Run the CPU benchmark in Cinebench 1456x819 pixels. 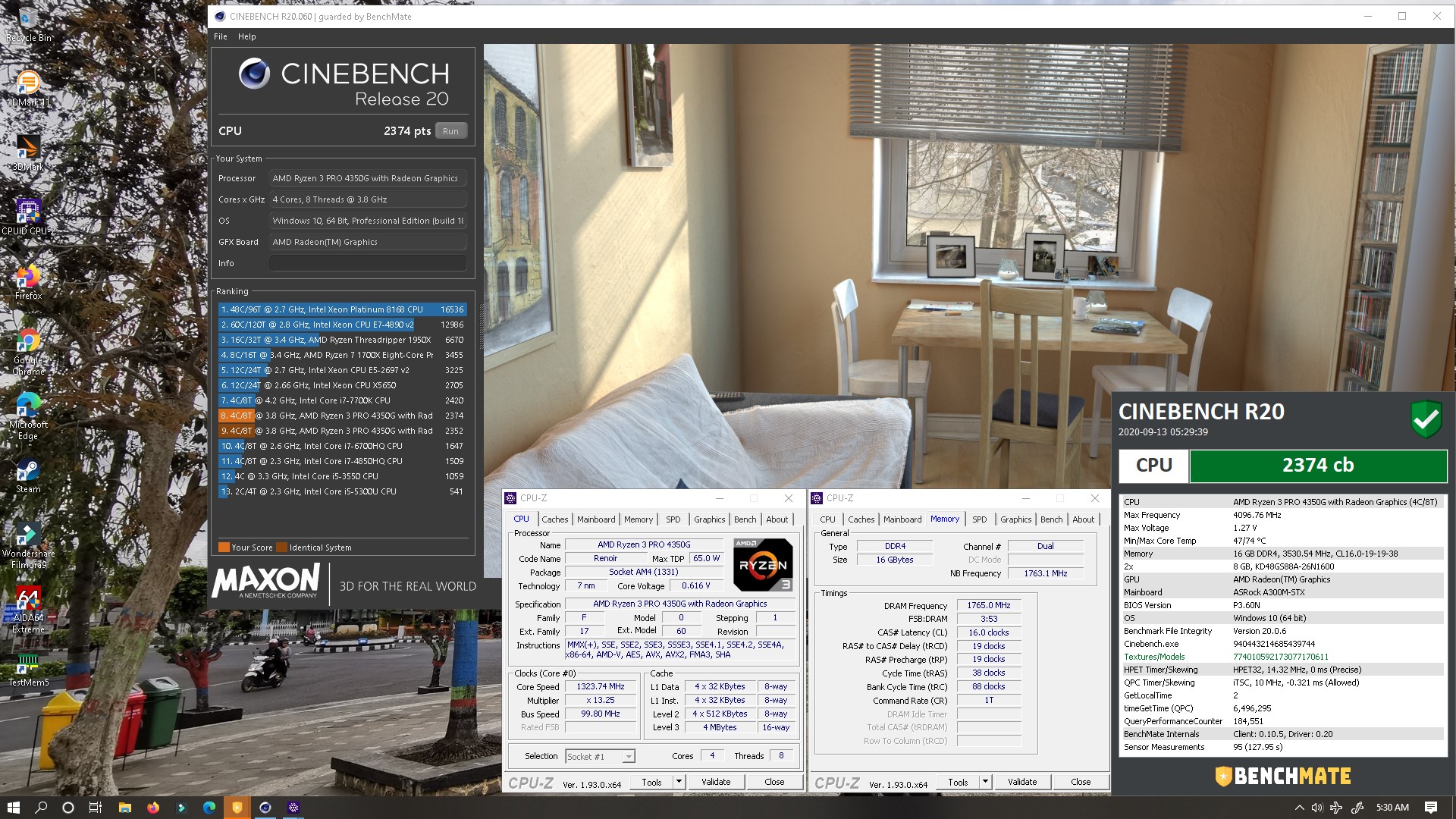click(450, 131)
